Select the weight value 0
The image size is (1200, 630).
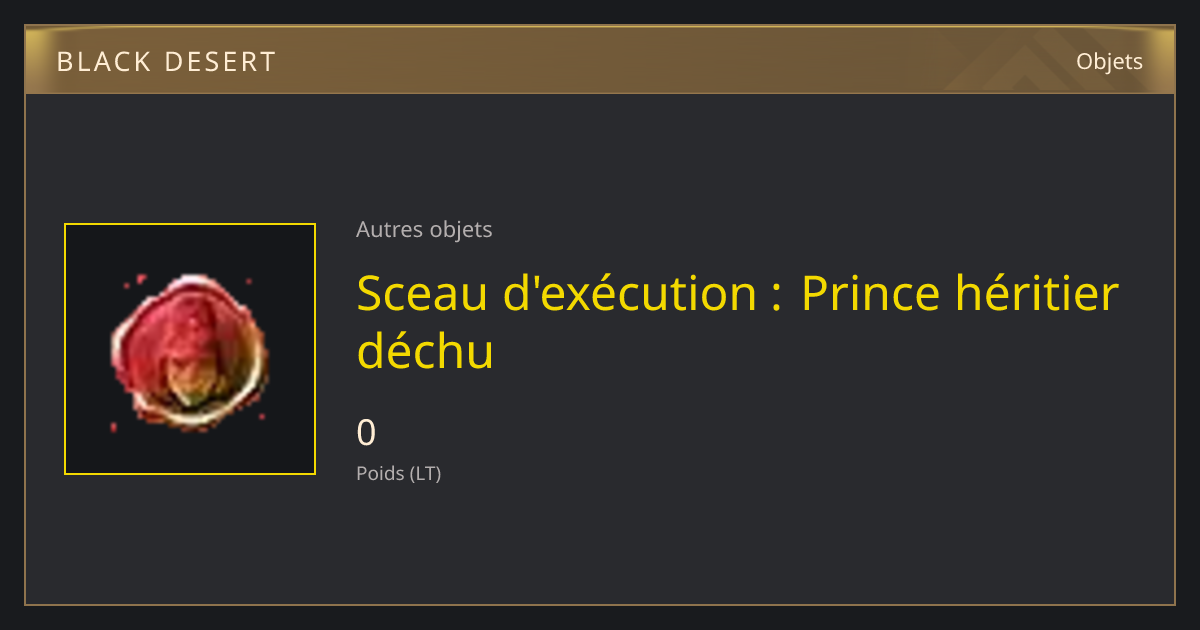pyautogui.click(x=366, y=432)
